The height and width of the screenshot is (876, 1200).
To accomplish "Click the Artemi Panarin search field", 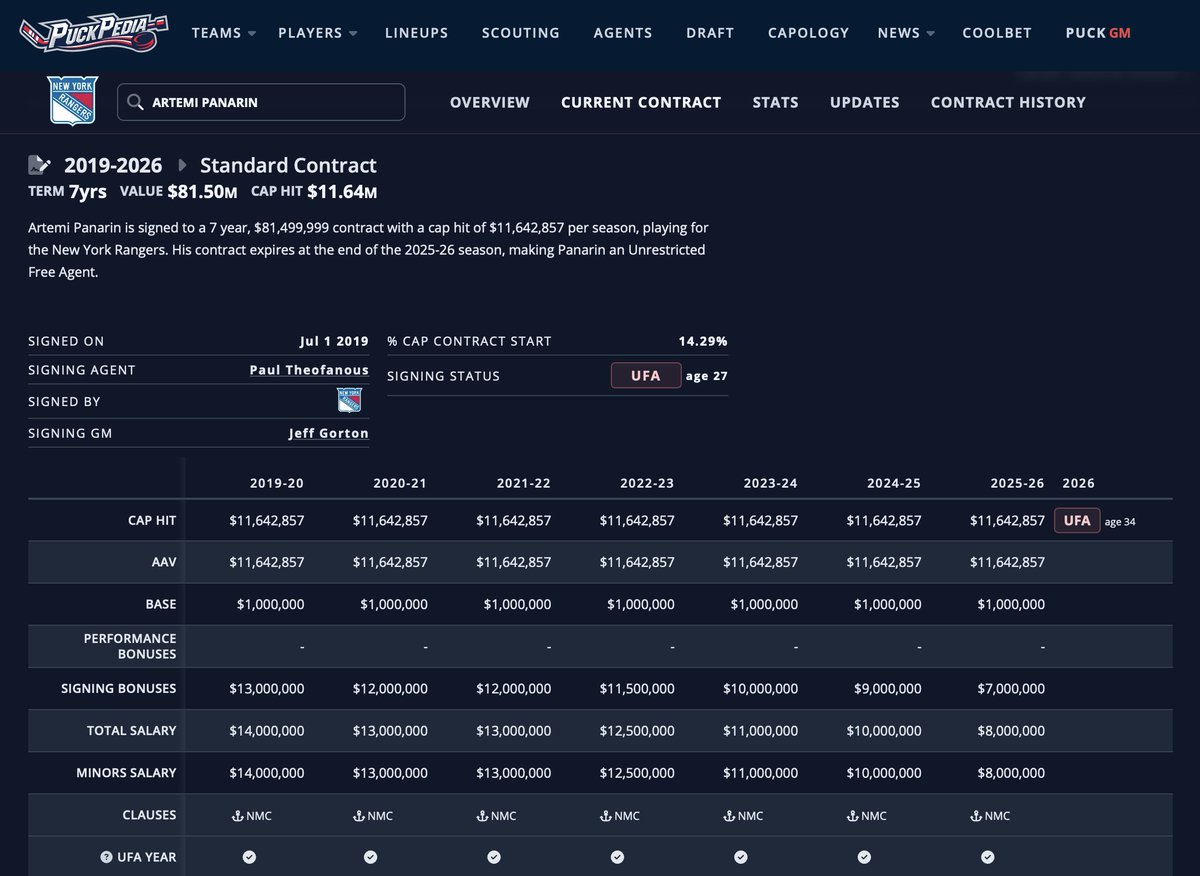I will click(x=261, y=102).
